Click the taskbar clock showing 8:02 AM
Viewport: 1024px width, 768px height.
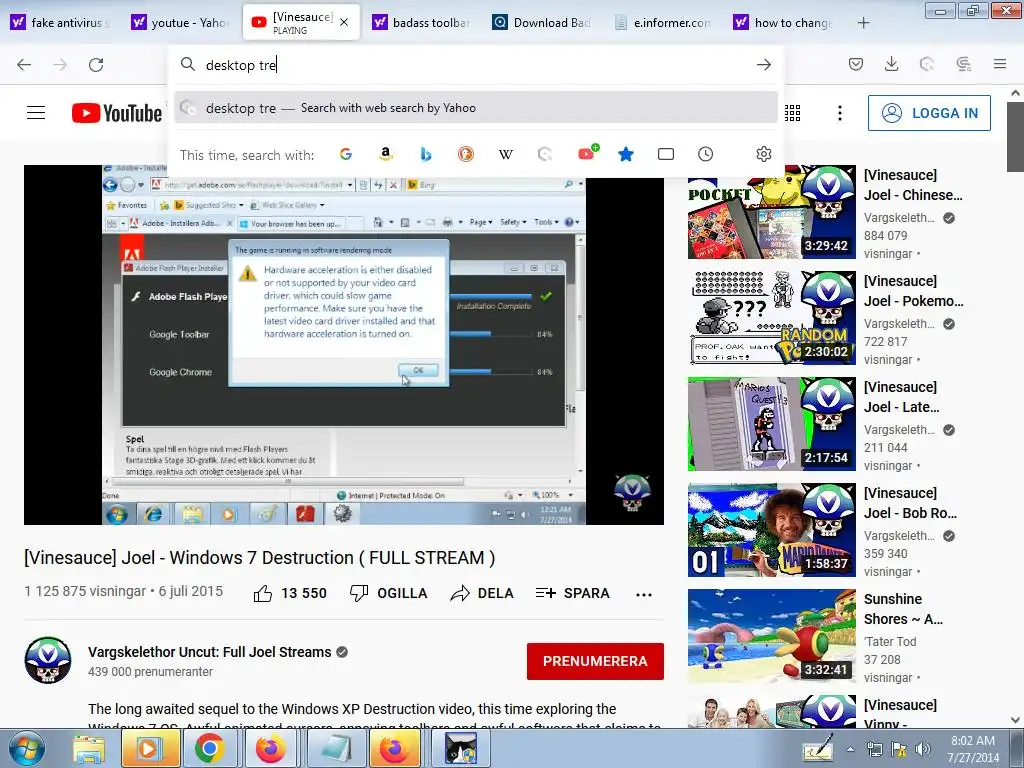point(973,749)
